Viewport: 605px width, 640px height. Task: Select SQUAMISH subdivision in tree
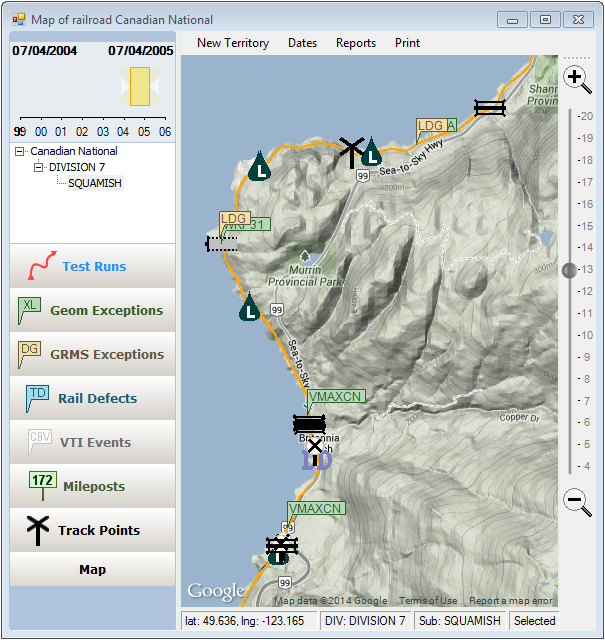tap(94, 184)
